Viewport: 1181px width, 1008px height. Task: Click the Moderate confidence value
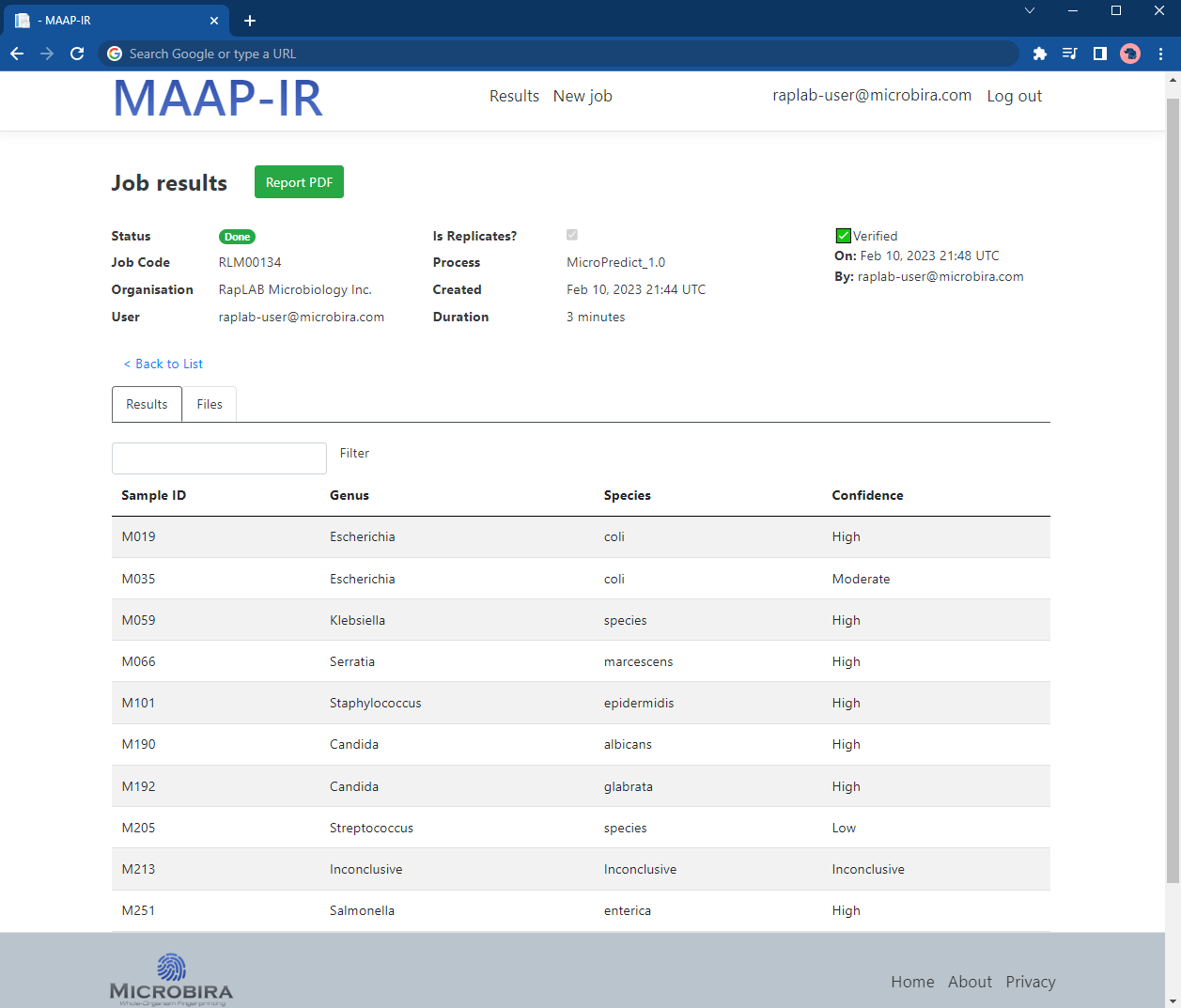click(861, 579)
